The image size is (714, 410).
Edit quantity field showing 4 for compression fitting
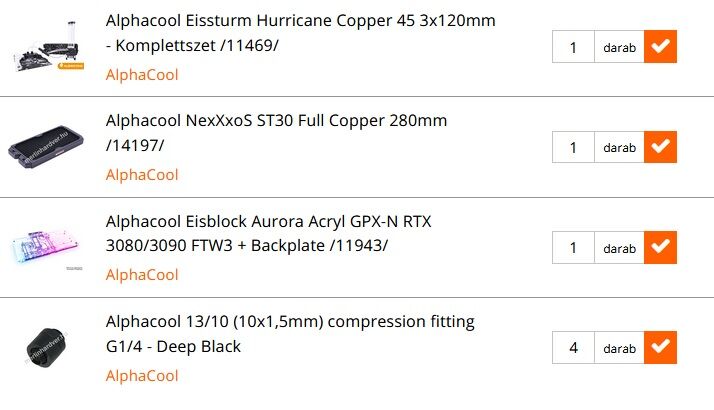pos(573,348)
